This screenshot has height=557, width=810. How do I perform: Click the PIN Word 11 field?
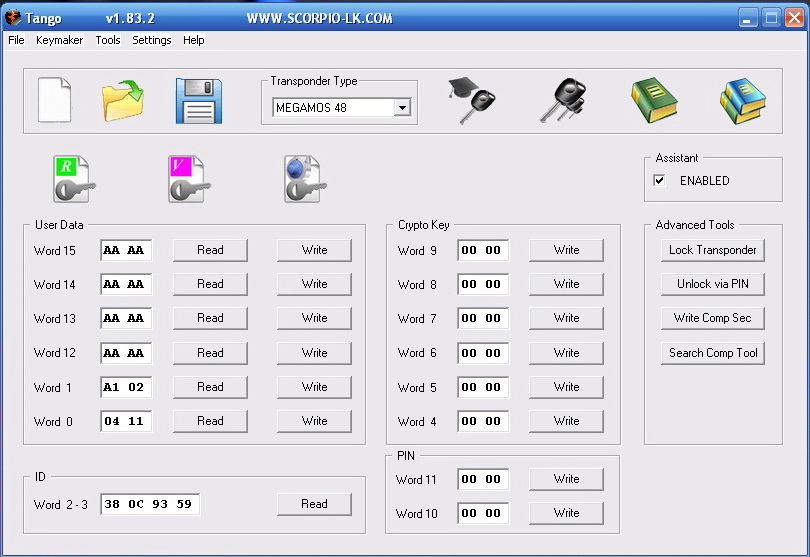point(482,479)
